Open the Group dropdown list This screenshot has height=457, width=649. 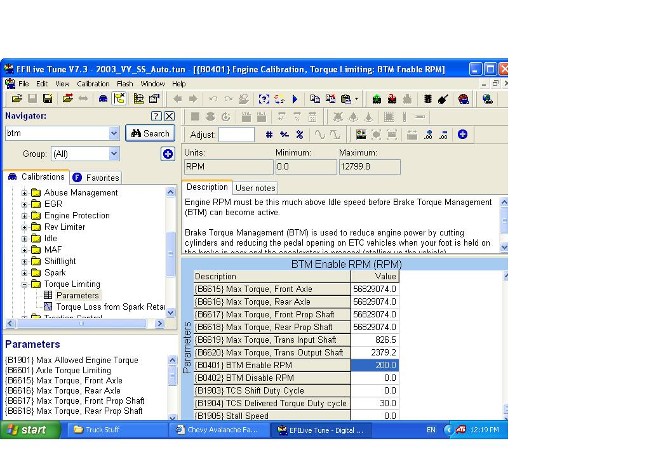click(x=113, y=154)
